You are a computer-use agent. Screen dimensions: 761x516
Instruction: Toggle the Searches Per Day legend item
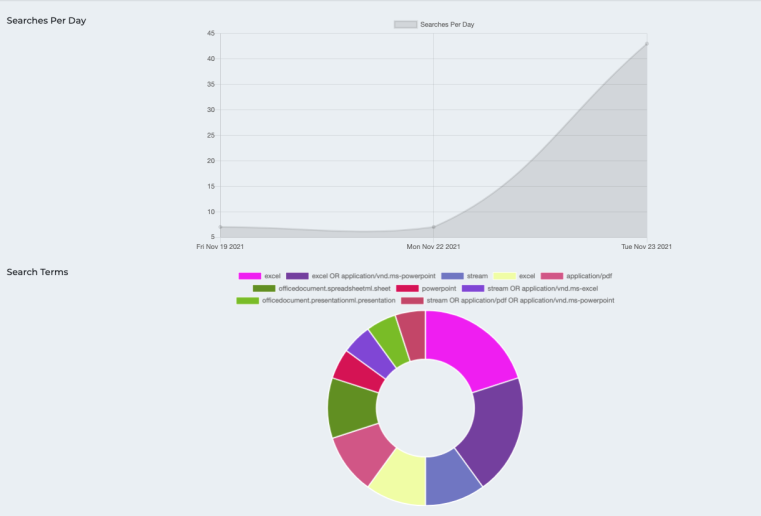coord(433,24)
